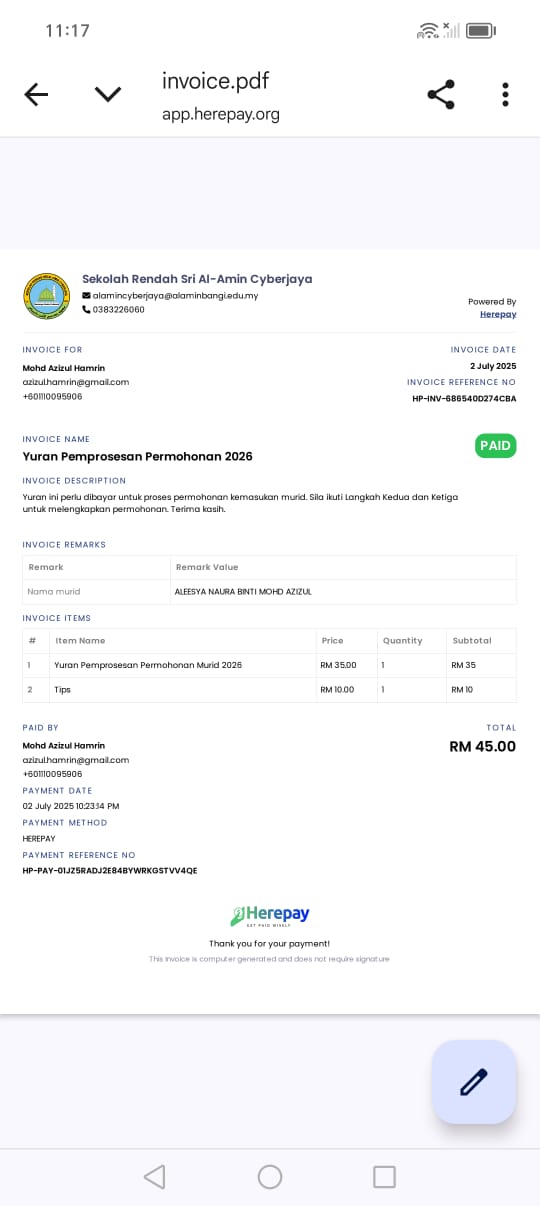Expand the downward chevron next to invoice.pdf
Viewport: 540px width, 1206px height.
tap(108, 94)
